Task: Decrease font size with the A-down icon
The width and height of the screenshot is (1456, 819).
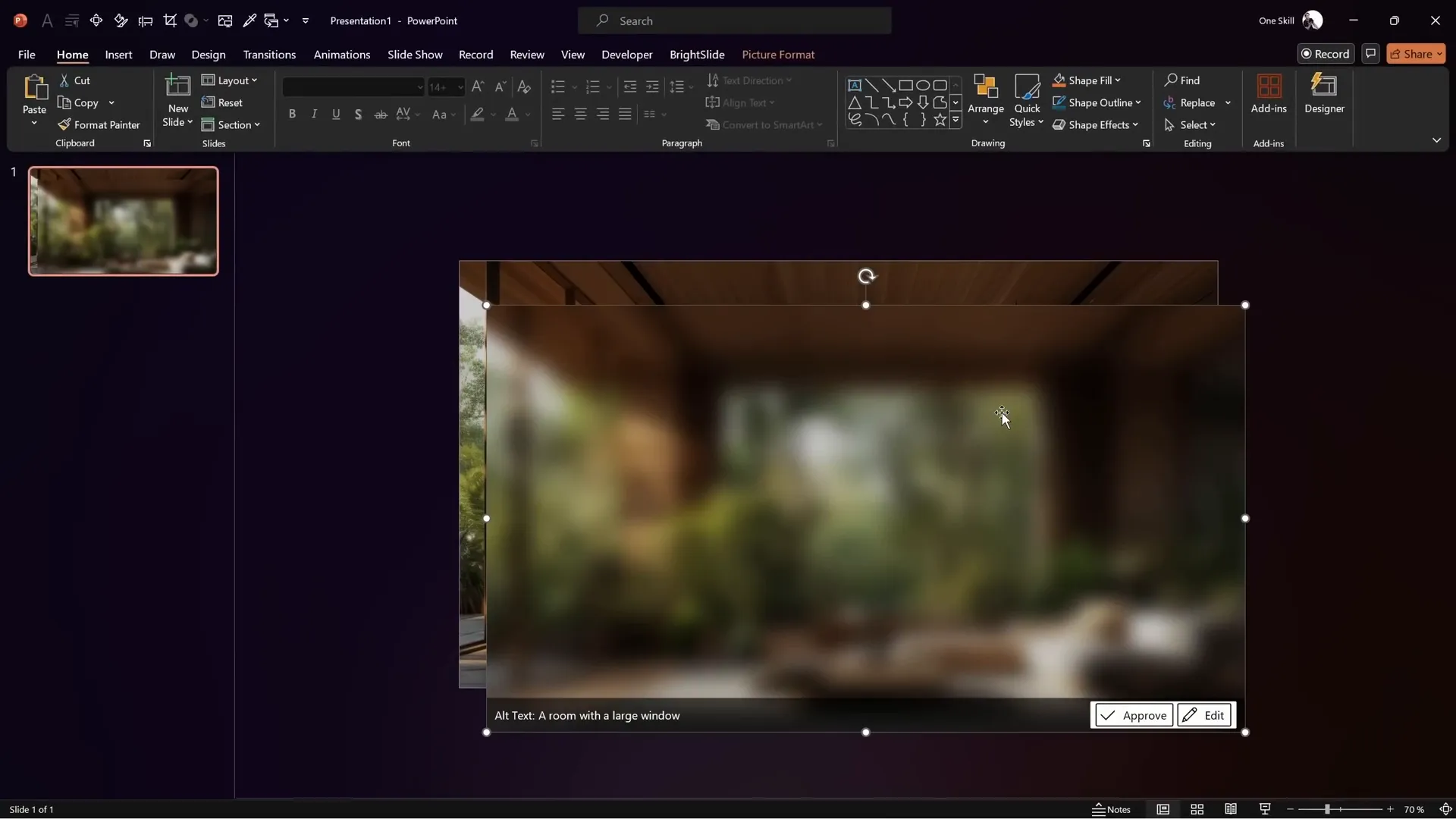Action: point(500,87)
